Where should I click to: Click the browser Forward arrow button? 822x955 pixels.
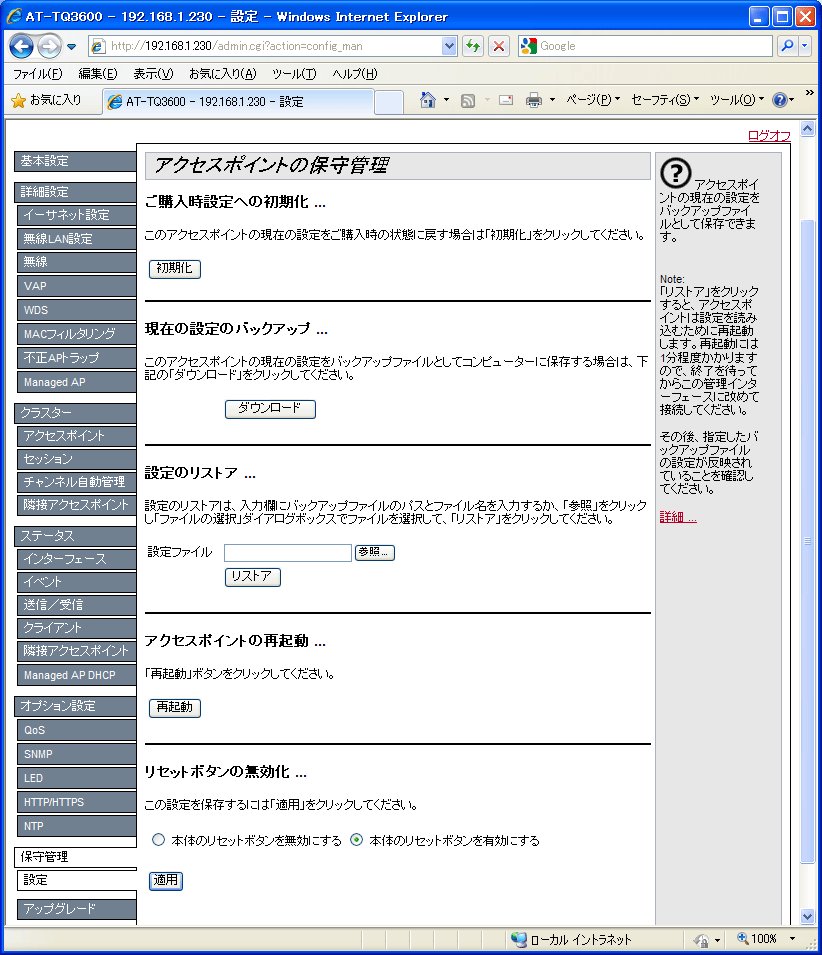[49, 46]
